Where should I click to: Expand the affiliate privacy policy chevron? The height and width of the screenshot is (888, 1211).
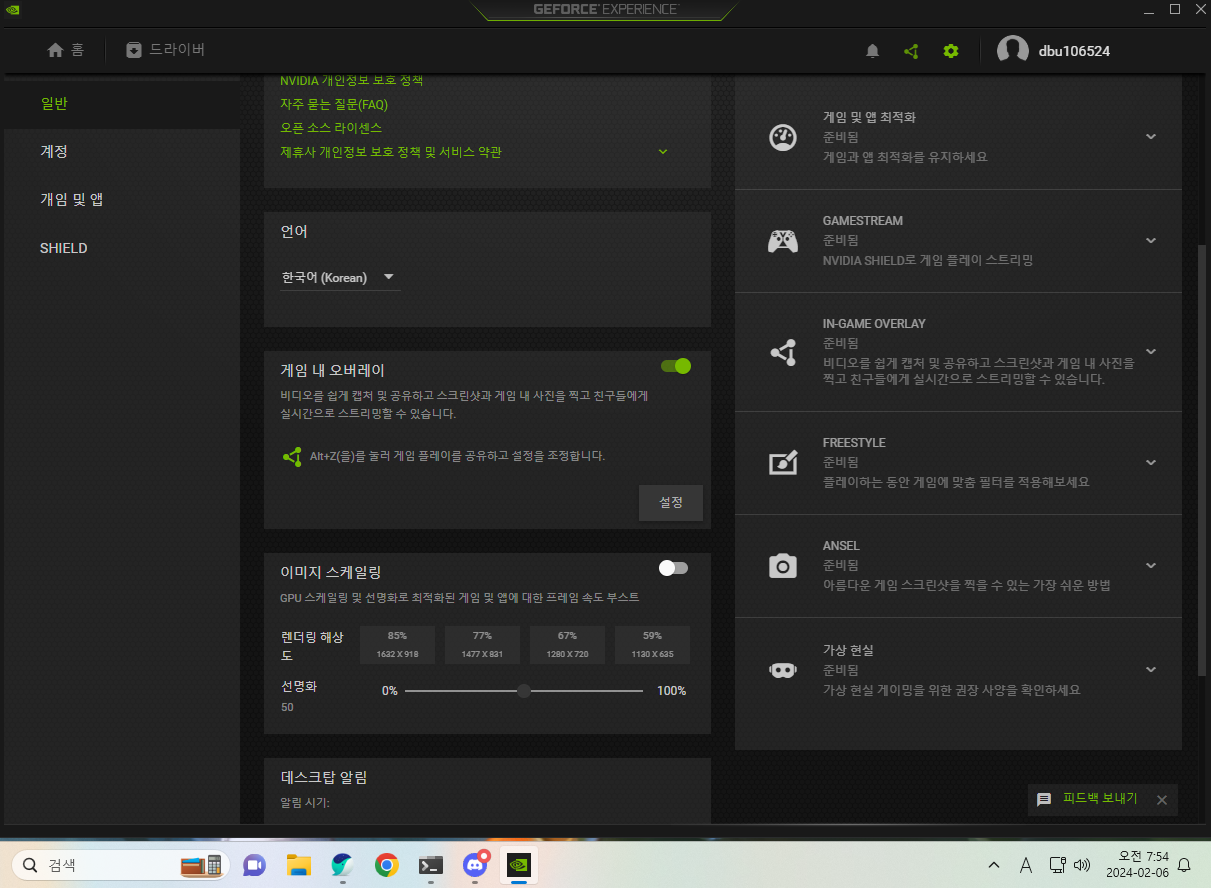(662, 152)
